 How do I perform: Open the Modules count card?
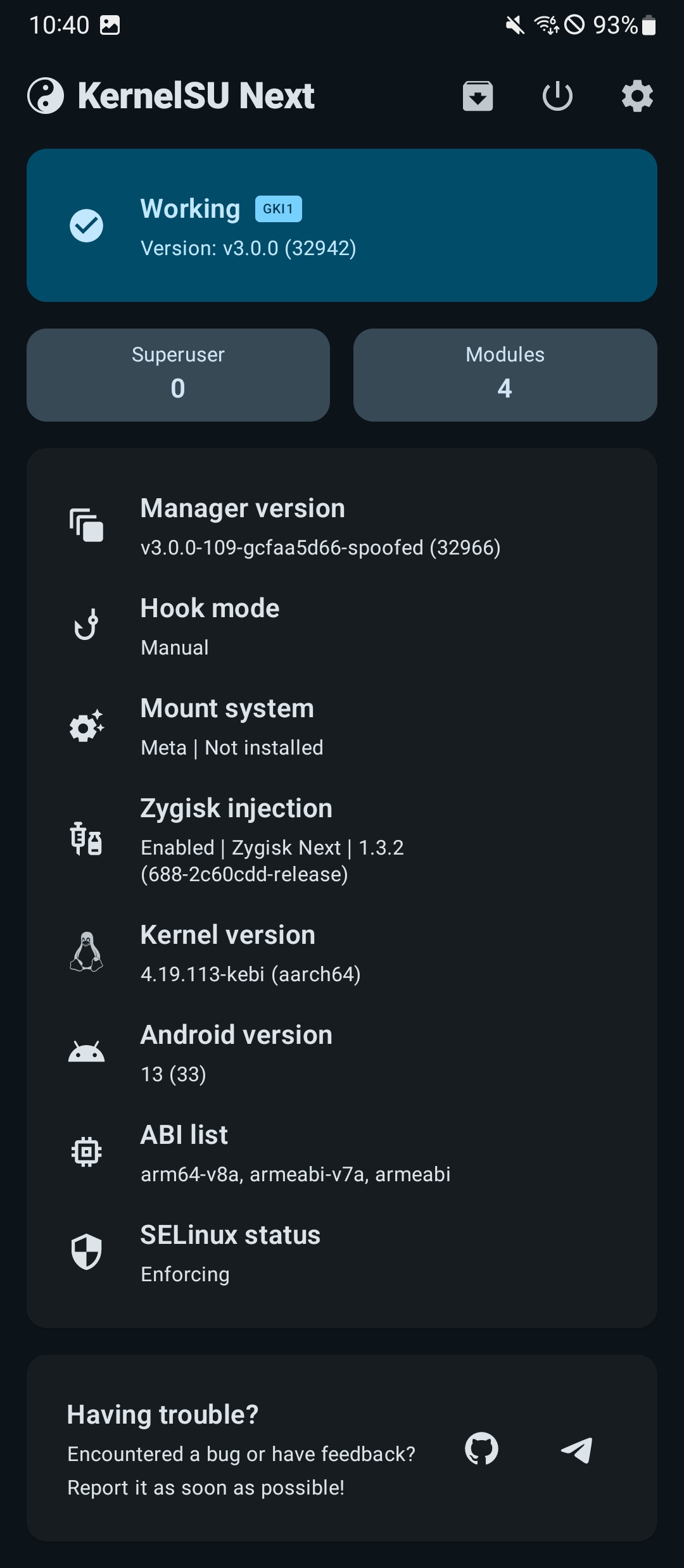[x=505, y=375]
